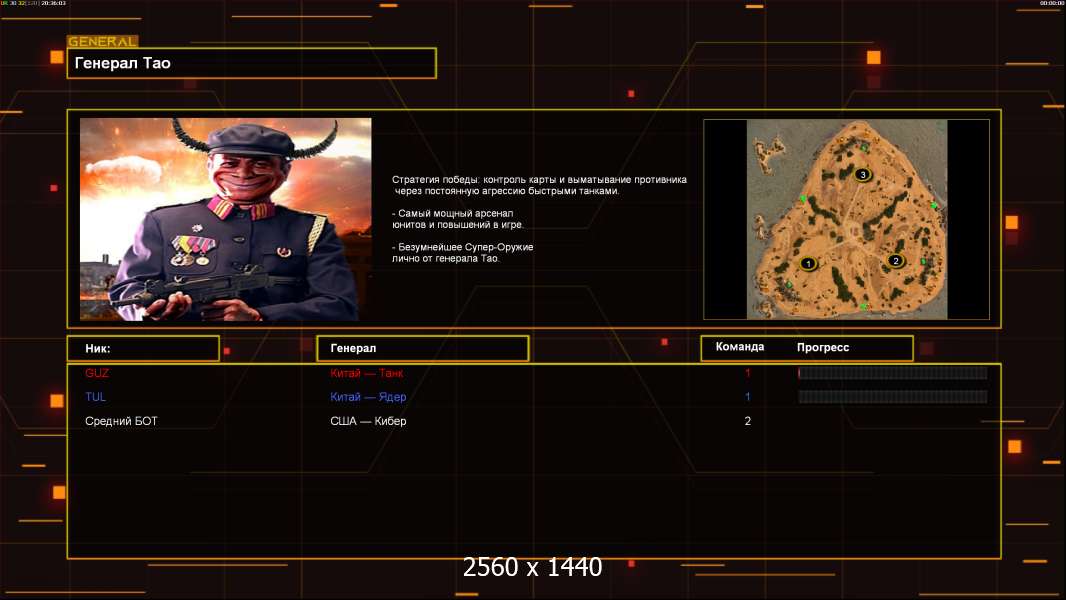Click start position 3 on map
1066x600 pixels.
coord(863,175)
